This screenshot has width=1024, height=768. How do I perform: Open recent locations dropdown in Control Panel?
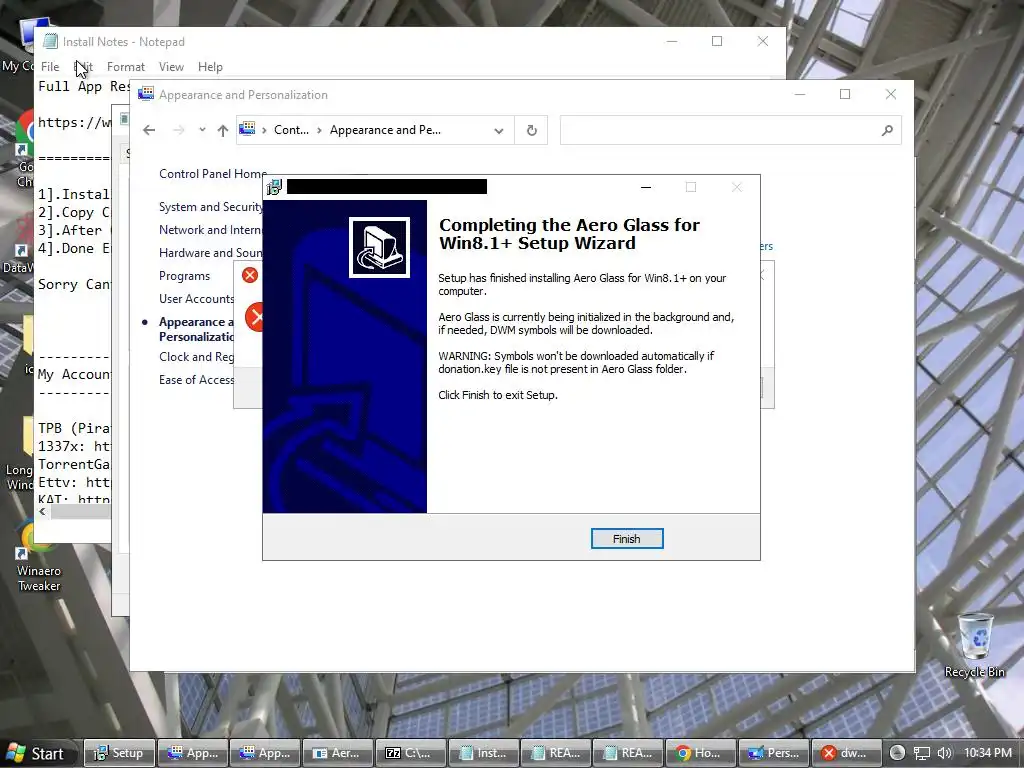tap(202, 130)
